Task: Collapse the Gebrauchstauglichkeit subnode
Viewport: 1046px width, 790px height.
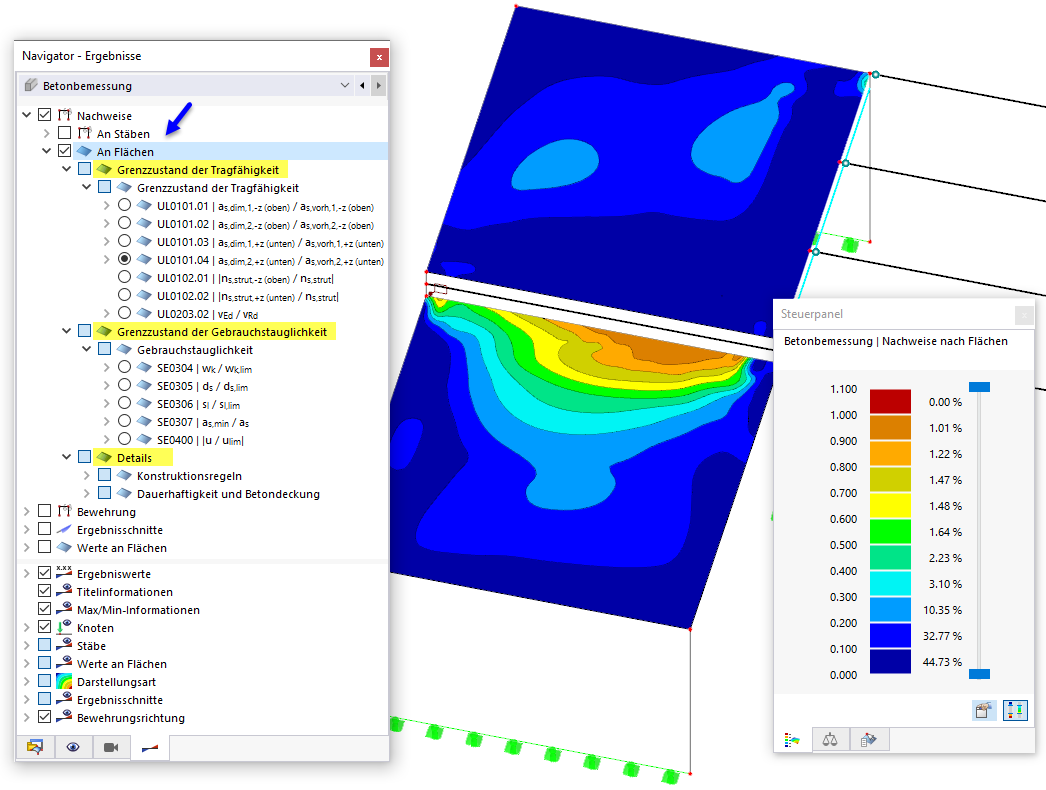Action: [87, 350]
